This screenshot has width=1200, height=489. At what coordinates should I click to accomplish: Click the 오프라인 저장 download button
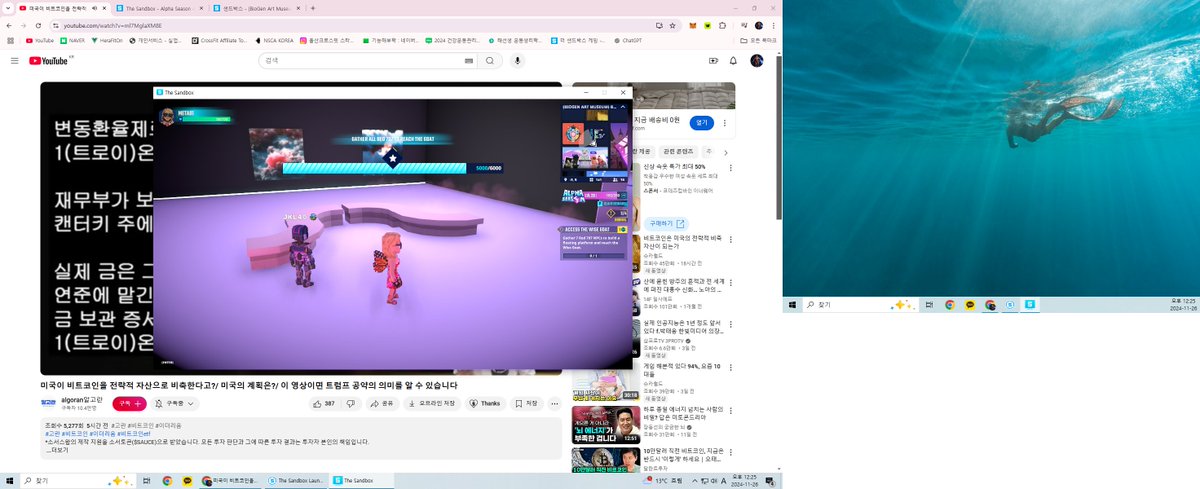click(x=432, y=403)
